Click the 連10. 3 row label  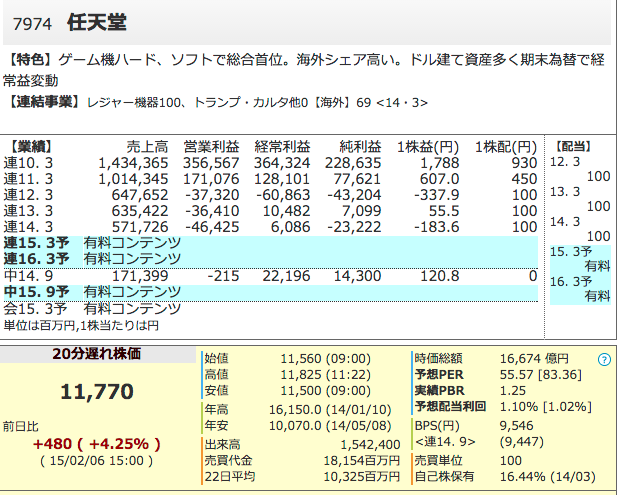(28, 163)
